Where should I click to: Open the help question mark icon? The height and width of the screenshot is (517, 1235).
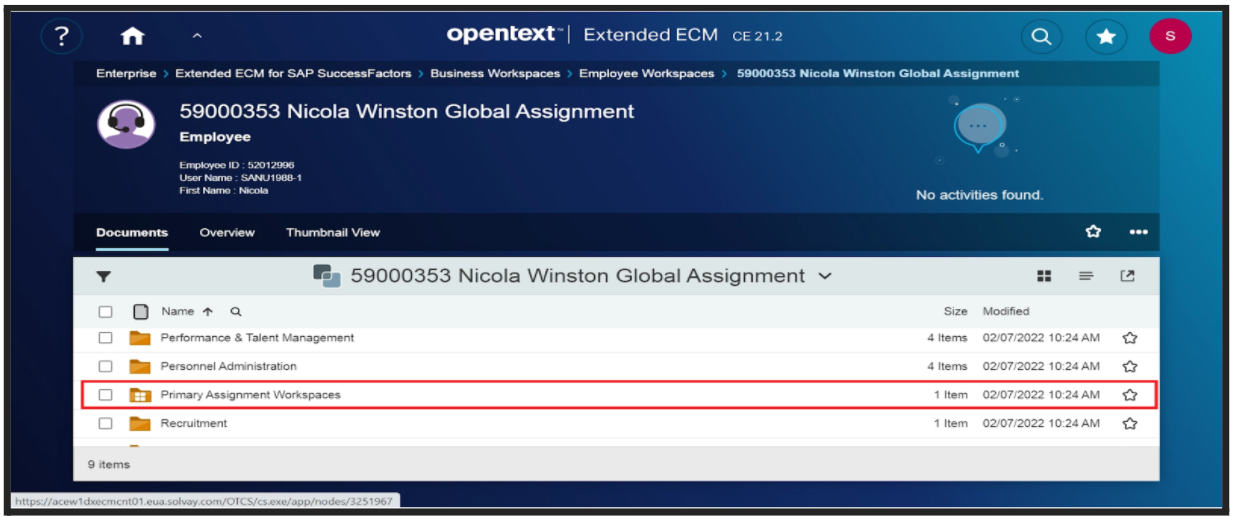pos(62,36)
